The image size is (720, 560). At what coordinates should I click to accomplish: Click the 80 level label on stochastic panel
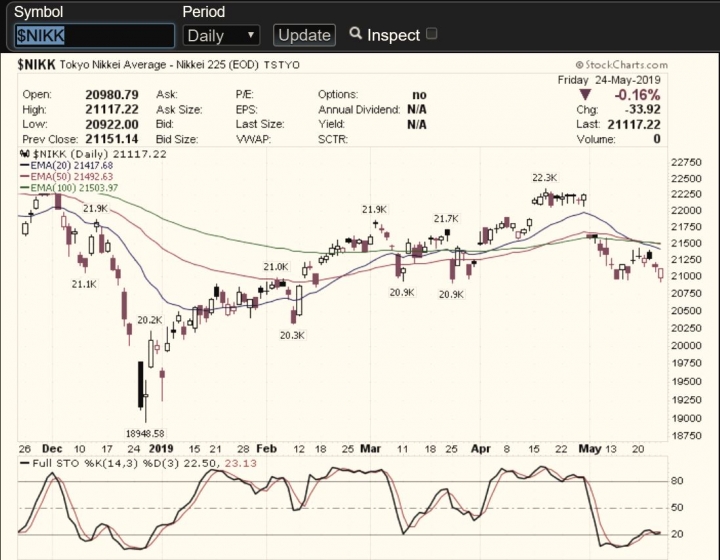(x=677, y=481)
